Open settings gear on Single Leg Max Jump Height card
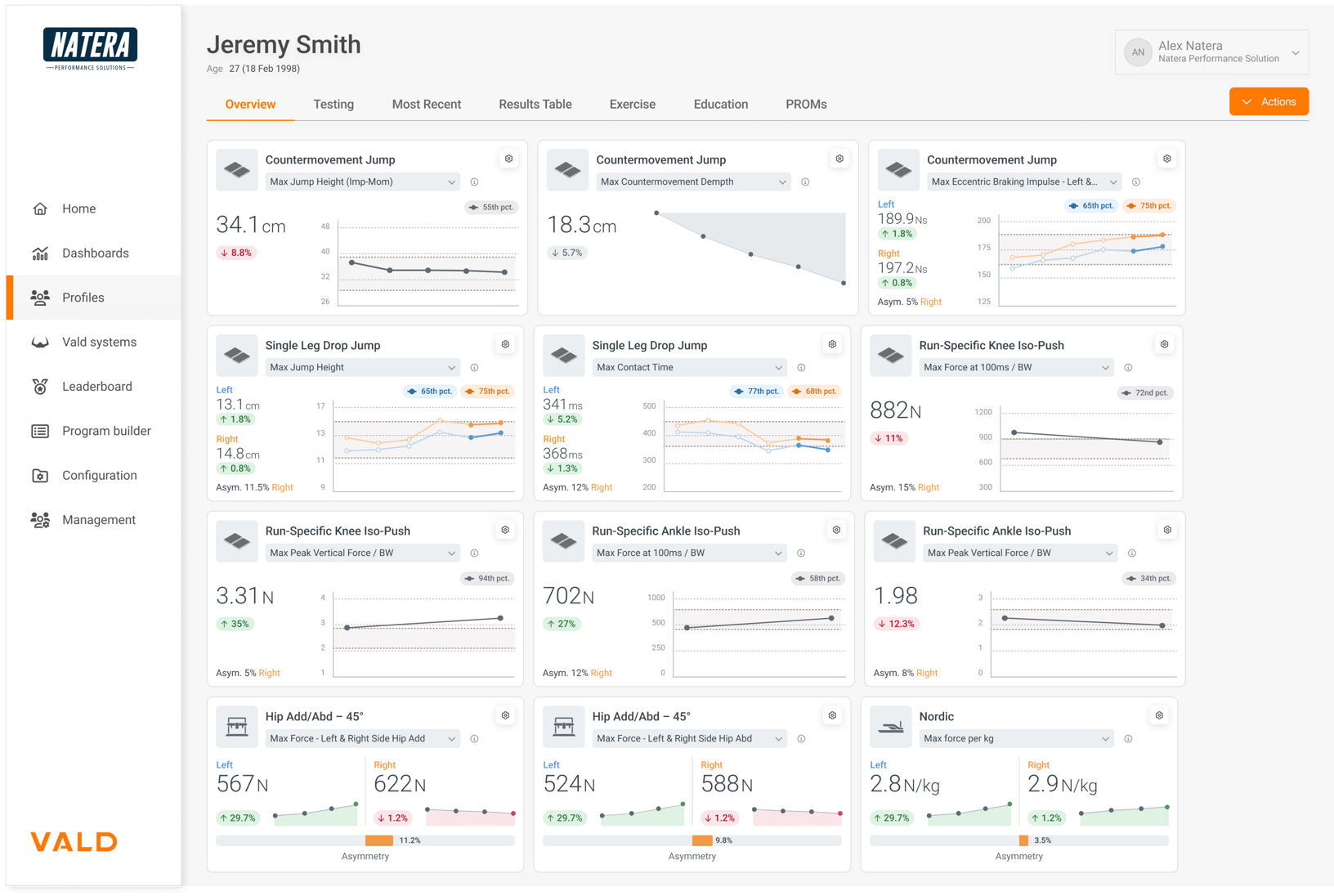The image size is (1334, 896). pyautogui.click(x=505, y=344)
